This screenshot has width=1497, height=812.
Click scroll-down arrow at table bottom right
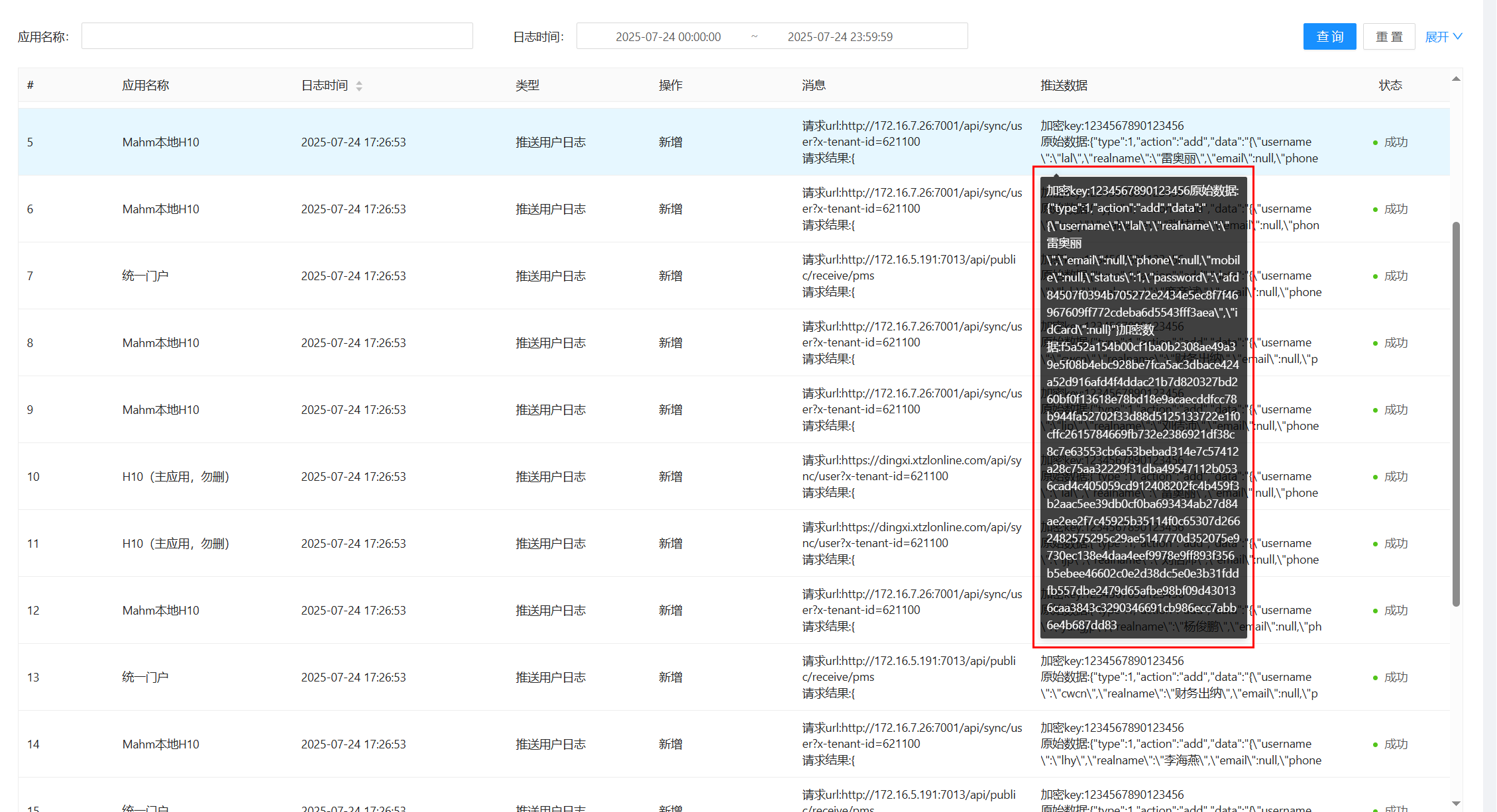(x=1456, y=803)
